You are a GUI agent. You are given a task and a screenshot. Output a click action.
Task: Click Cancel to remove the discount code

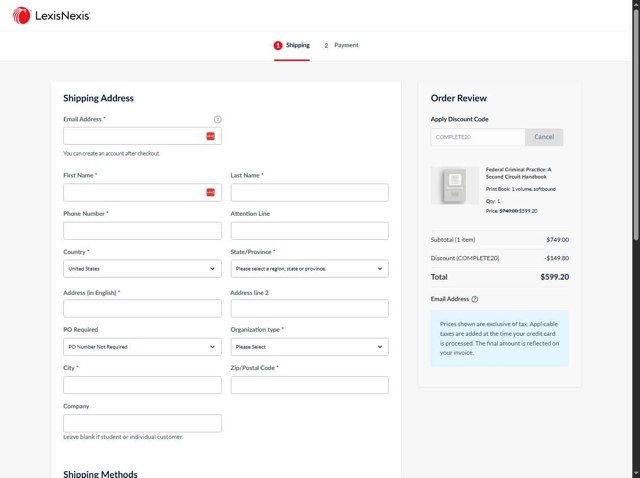point(544,137)
